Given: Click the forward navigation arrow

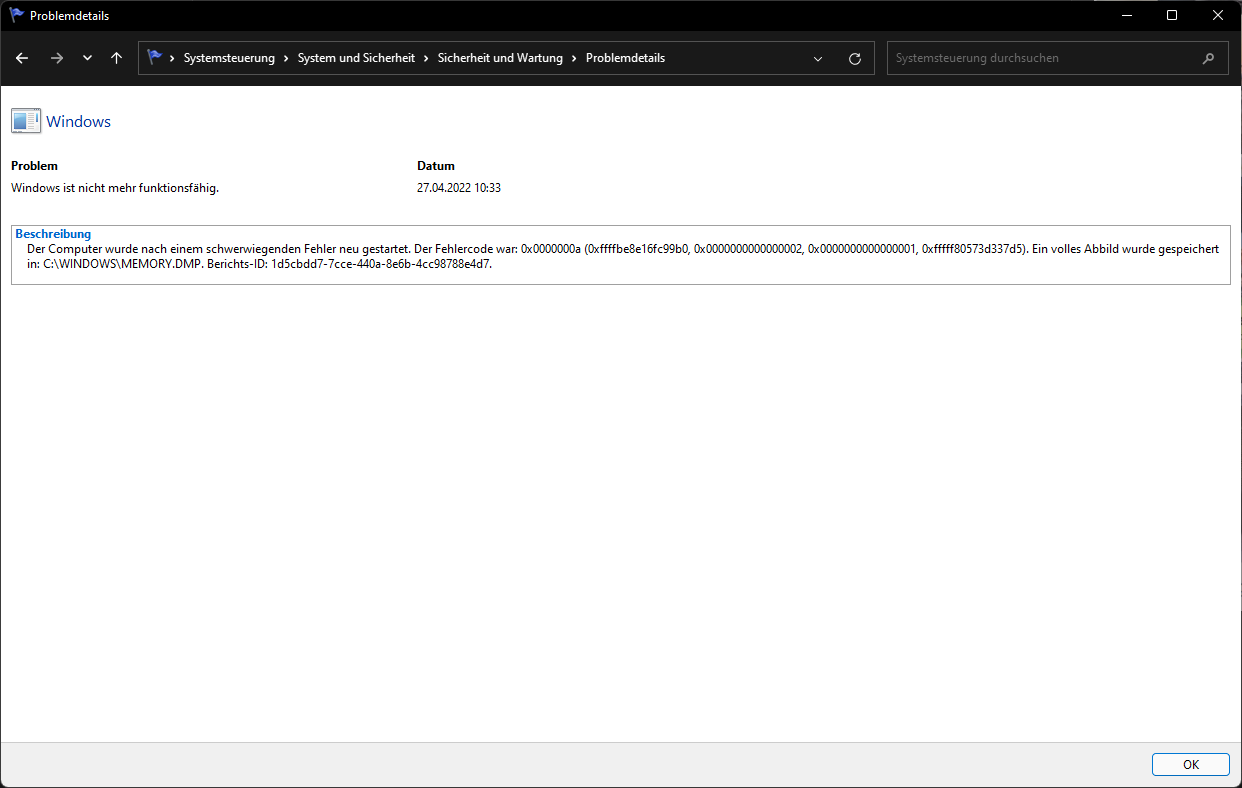Looking at the screenshot, I should click(x=56, y=58).
